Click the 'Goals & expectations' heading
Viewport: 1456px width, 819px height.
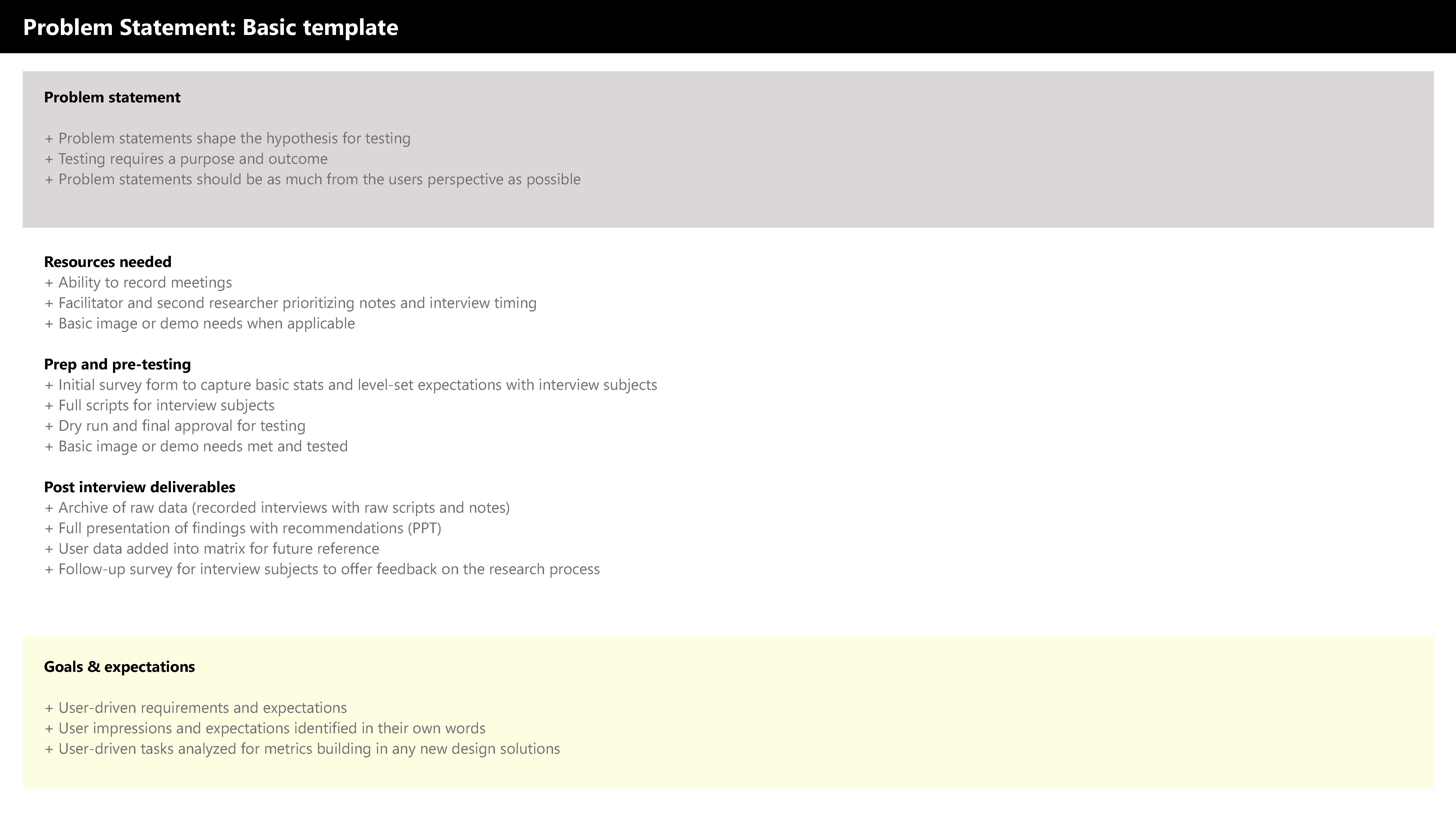[119, 667]
